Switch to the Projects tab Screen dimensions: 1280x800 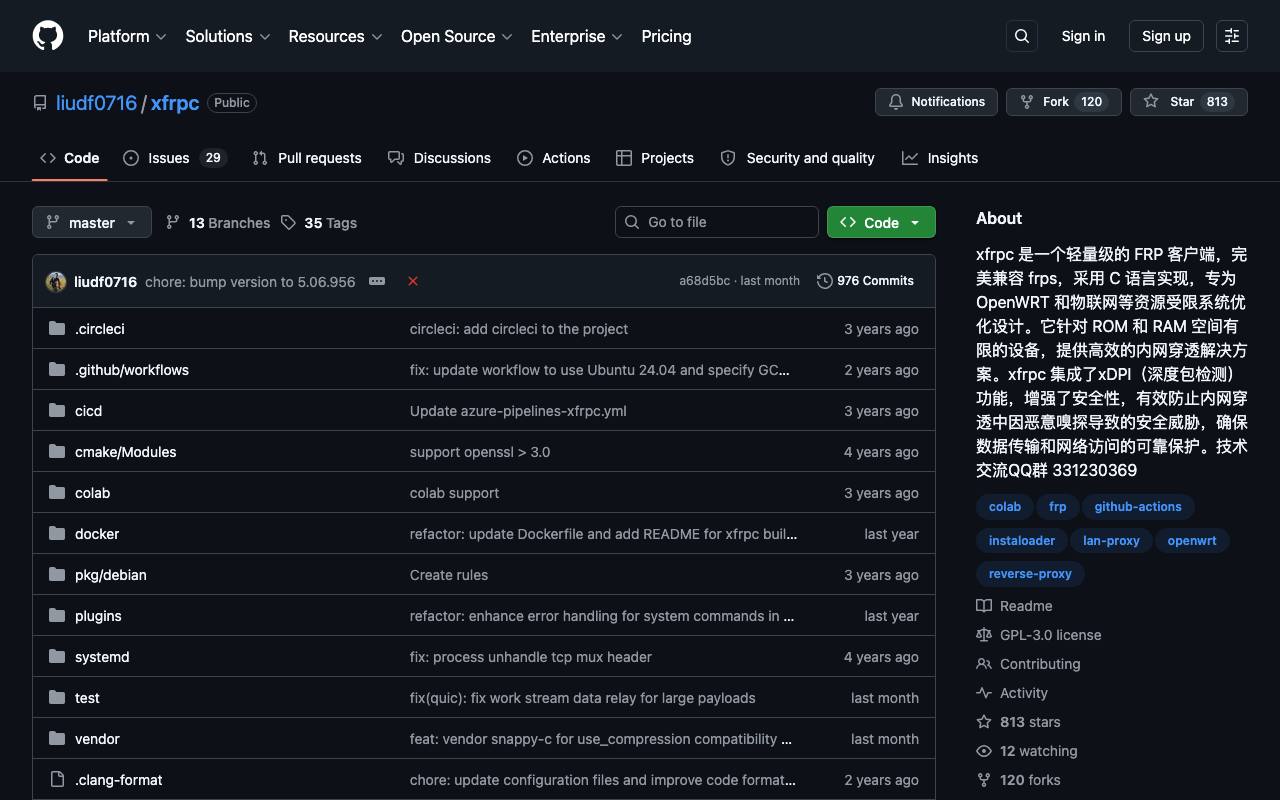tap(655, 158)
